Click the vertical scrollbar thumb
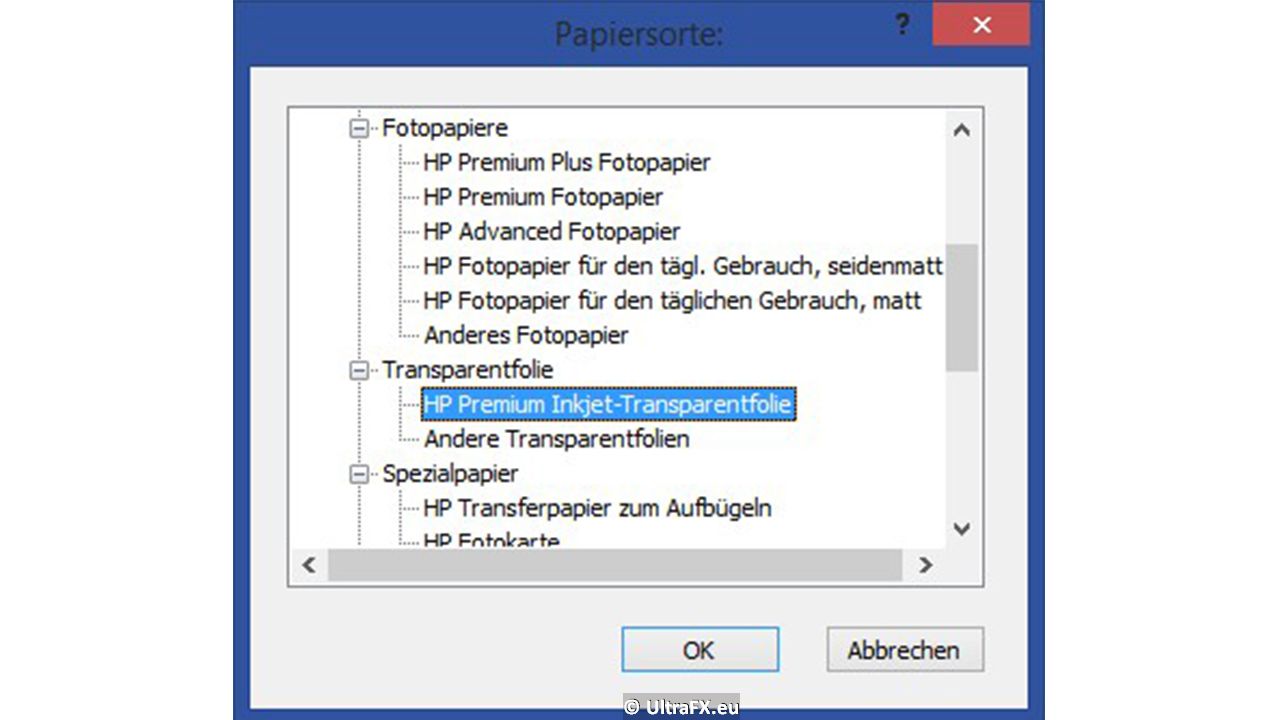 click(962, 308)
